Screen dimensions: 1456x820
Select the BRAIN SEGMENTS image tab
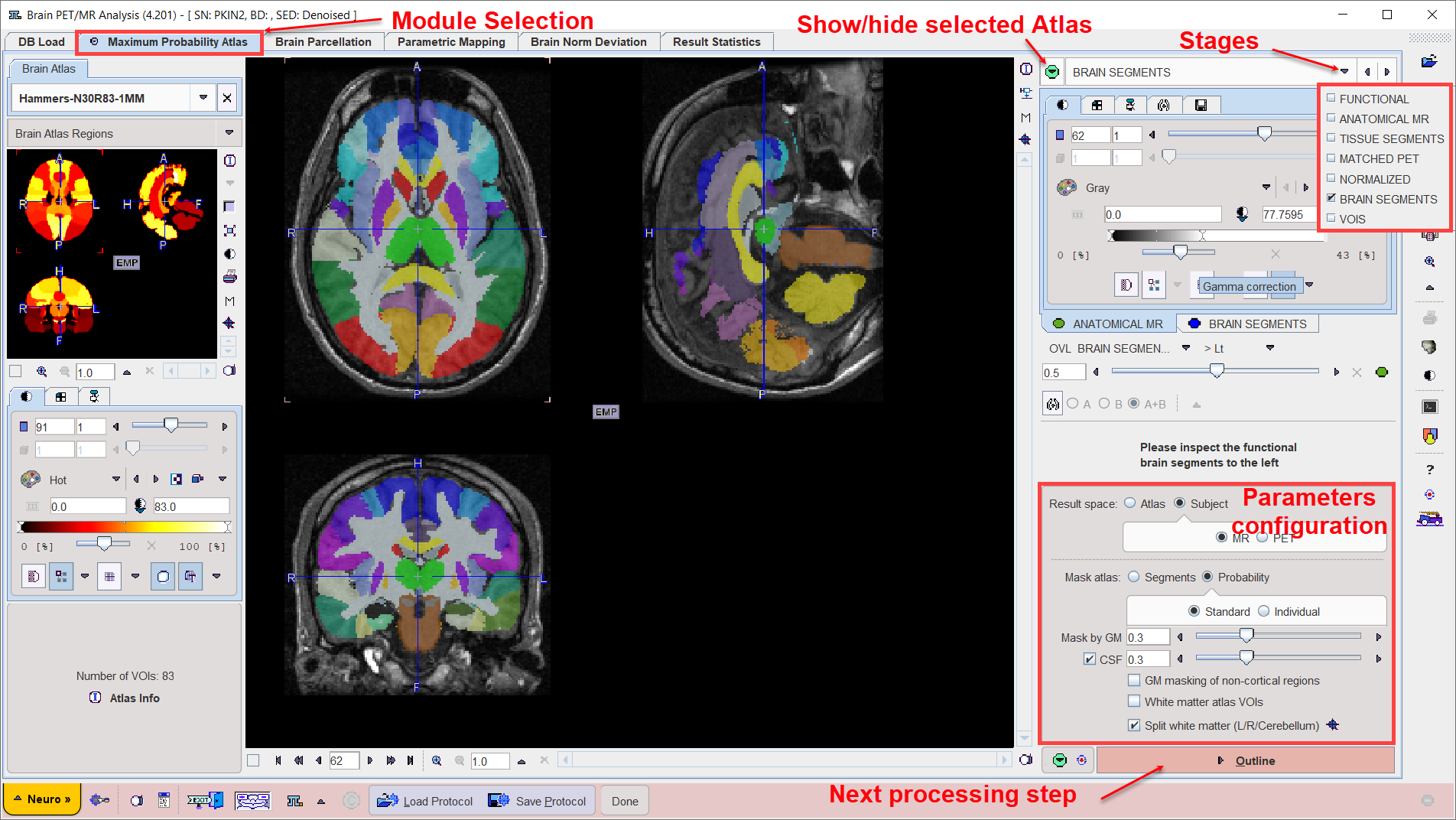click(x=1248, y=324)
